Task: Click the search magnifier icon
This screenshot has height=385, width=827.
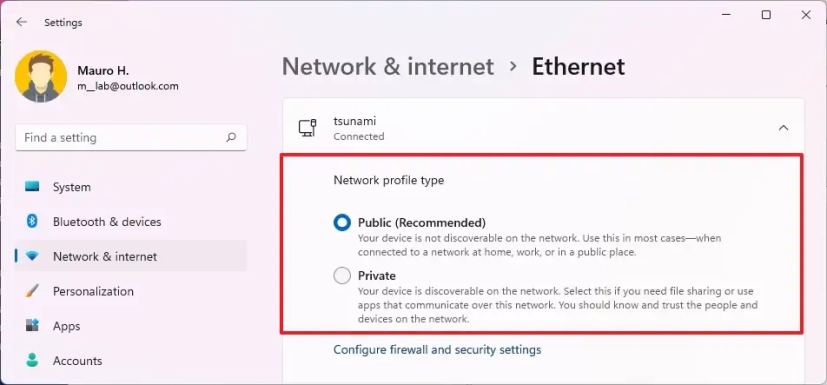Action: point(231,138)
